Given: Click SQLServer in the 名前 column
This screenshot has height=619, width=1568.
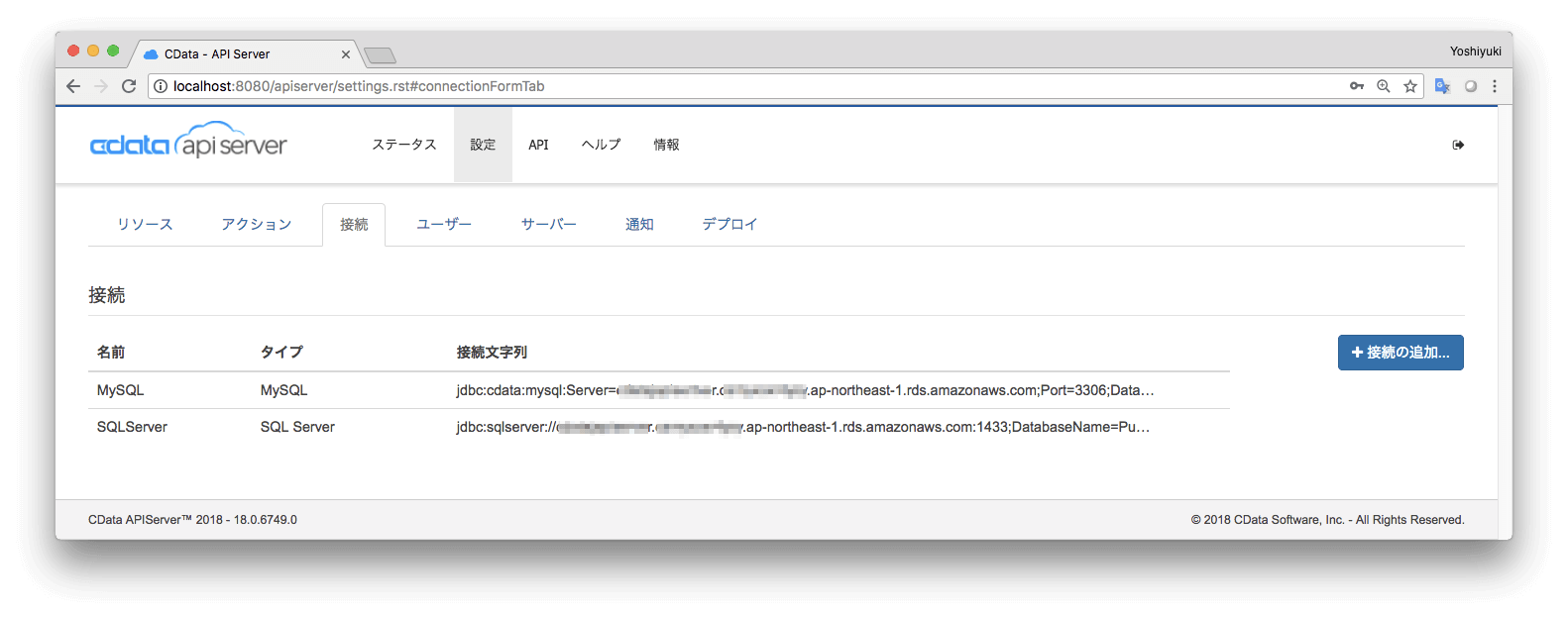Looking at the screenshot, I should tap(132, 427).
